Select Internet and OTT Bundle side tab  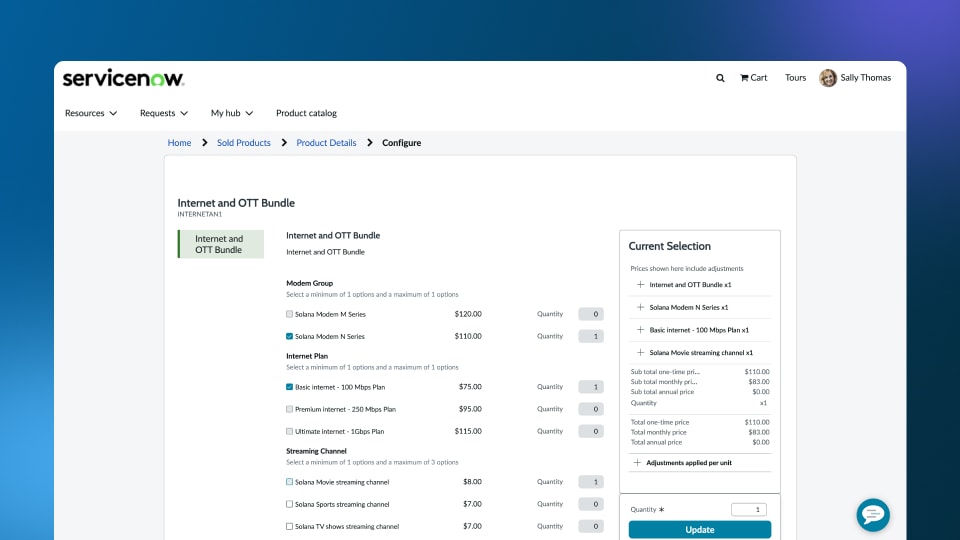[x=220, y=244]
